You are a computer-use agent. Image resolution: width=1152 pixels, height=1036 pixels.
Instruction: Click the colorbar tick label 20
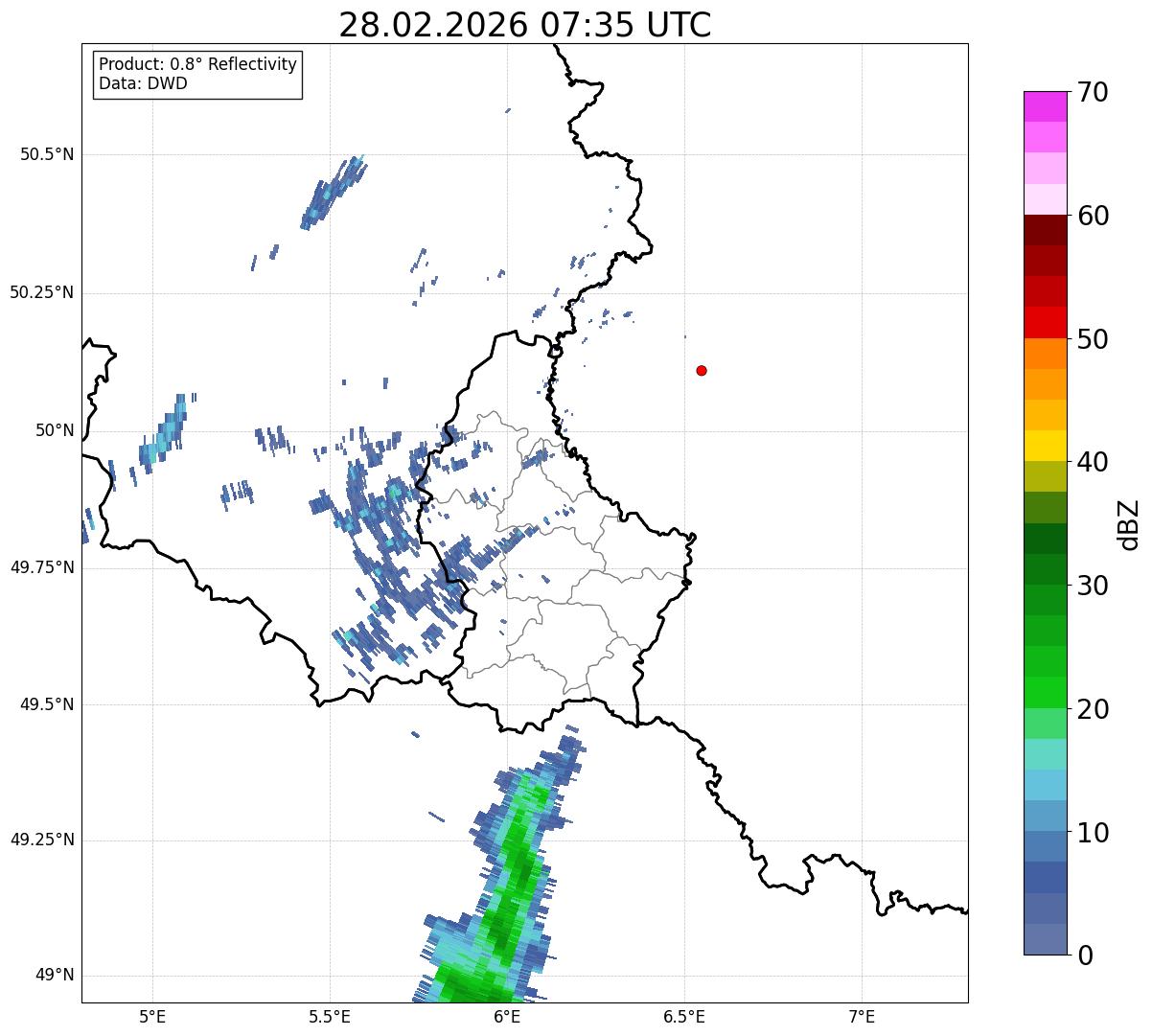click(1093, 709)
